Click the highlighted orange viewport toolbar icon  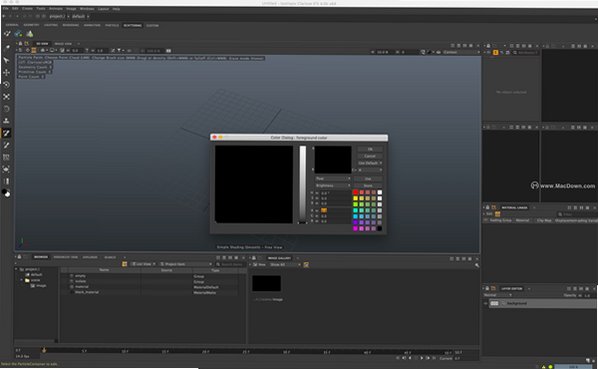34,51
